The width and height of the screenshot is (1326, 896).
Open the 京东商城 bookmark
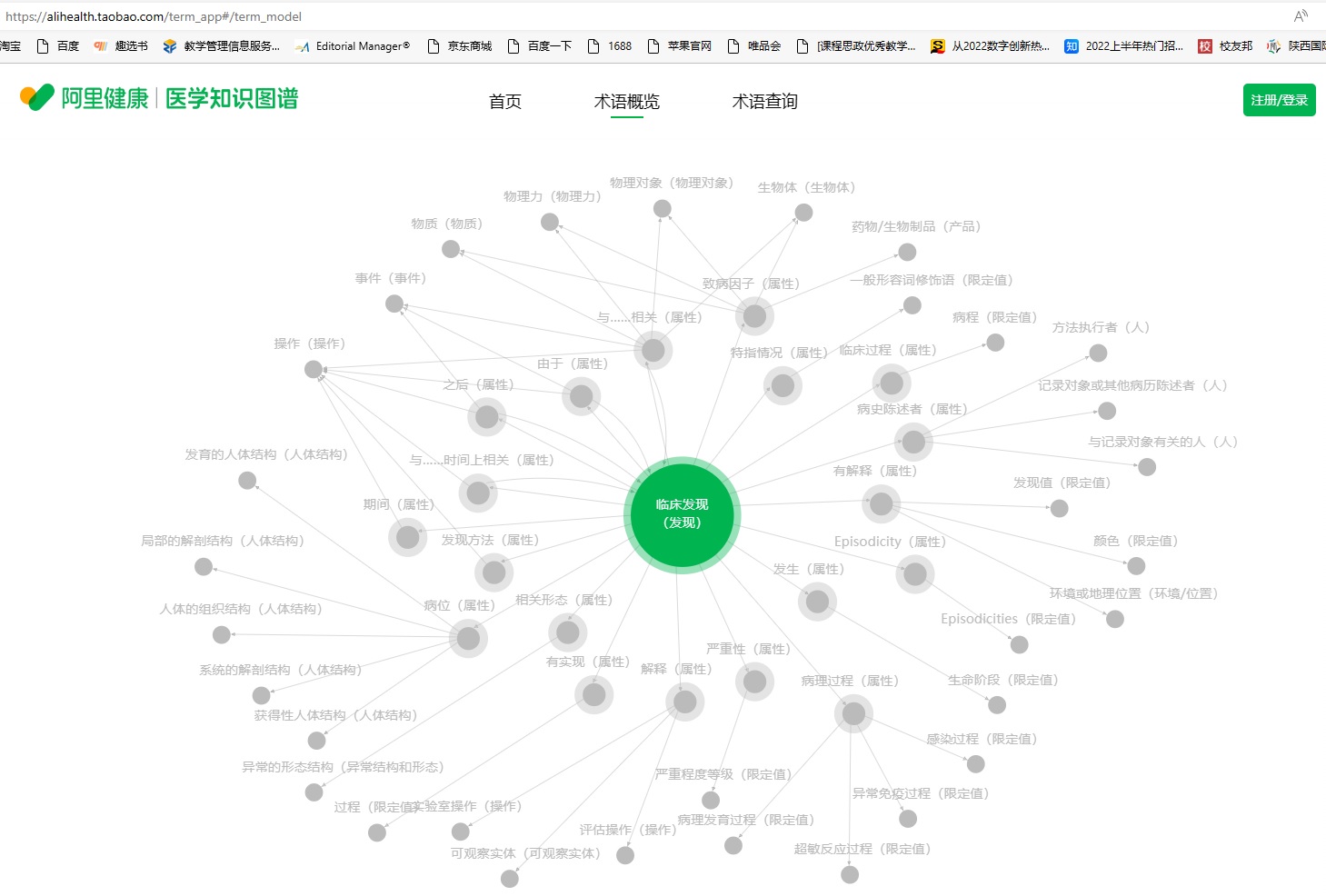coord(460,46)
